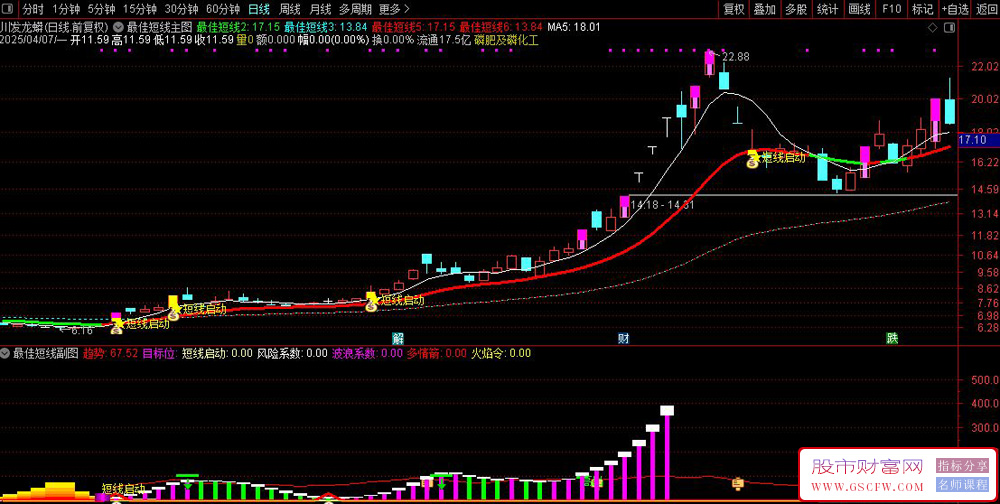This screenshot has width=1000, height=504.
Task: Expand the 更多 periods menu
Action: pos(393,9)
